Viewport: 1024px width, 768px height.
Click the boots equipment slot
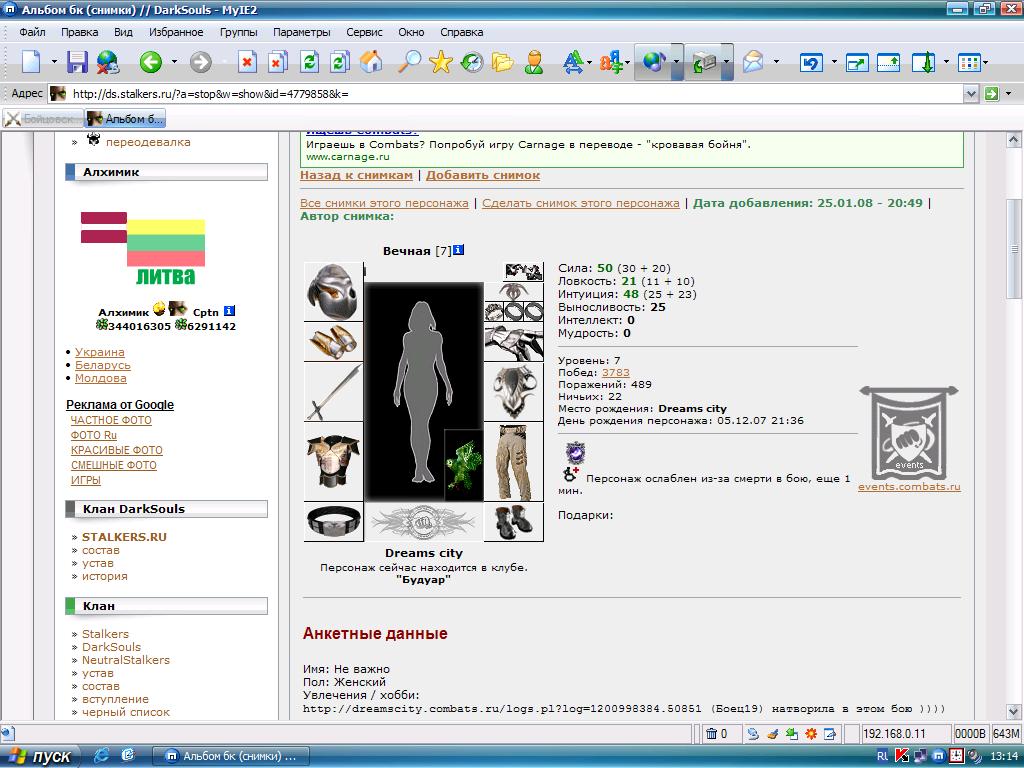click(x=513, y=521)
